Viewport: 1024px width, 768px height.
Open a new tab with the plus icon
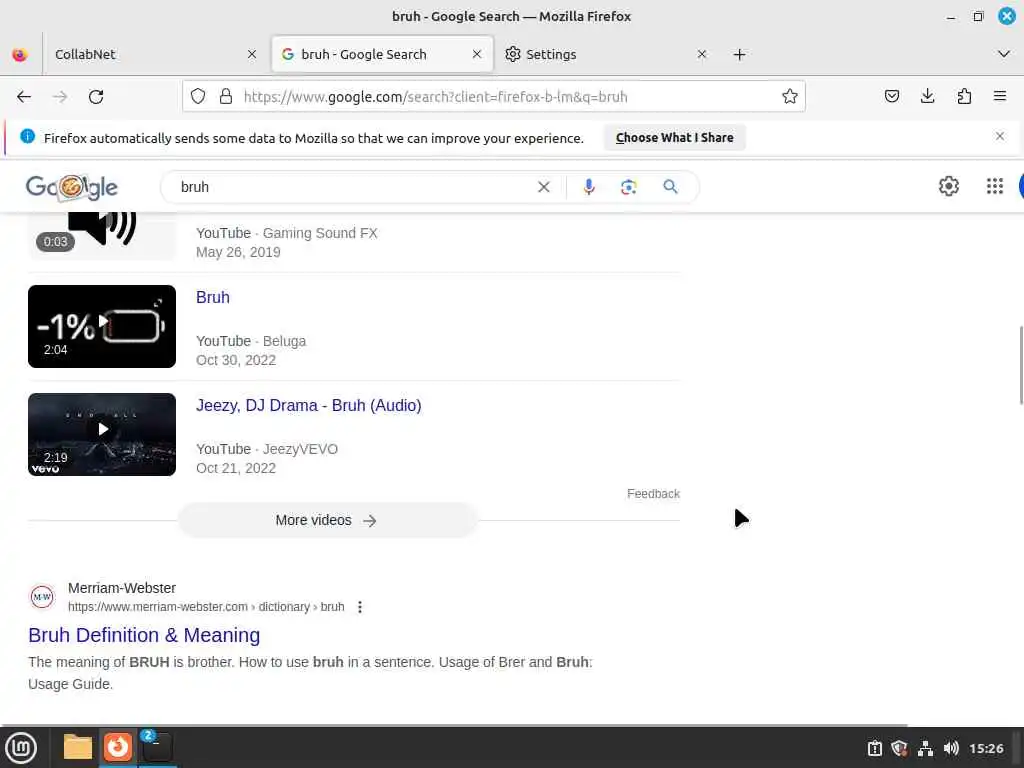pyautogui.click(x=739, y=54)
